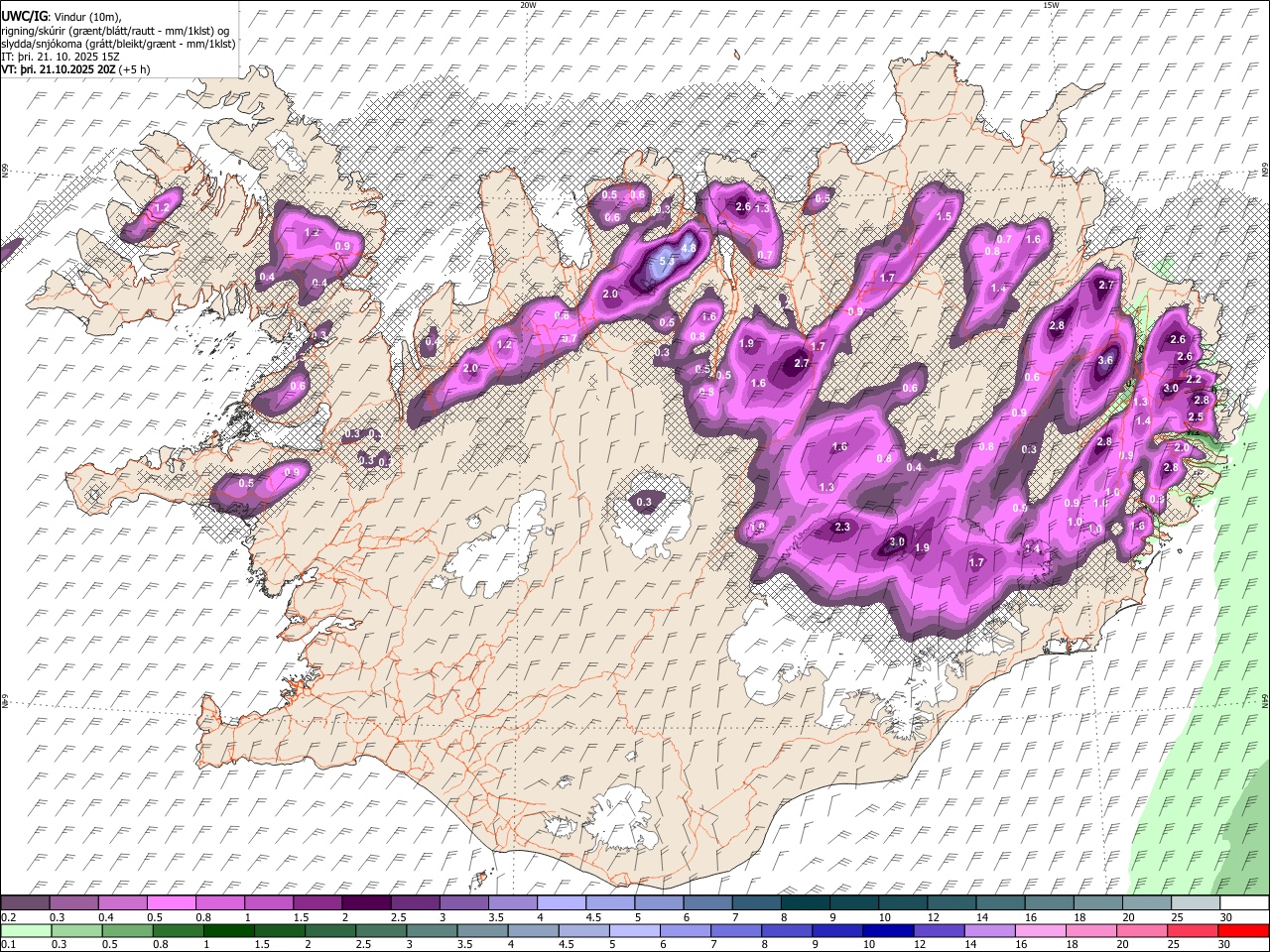Click the large white Vatnajökull glacier area
Image resolution: width=1270 pixels, height=952 pixels.
click(784, 650)
